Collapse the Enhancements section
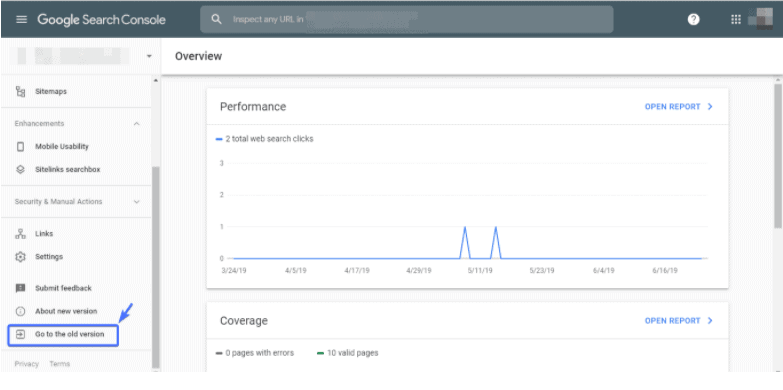This screenshot has width=783, height=390. coord(137,123)
